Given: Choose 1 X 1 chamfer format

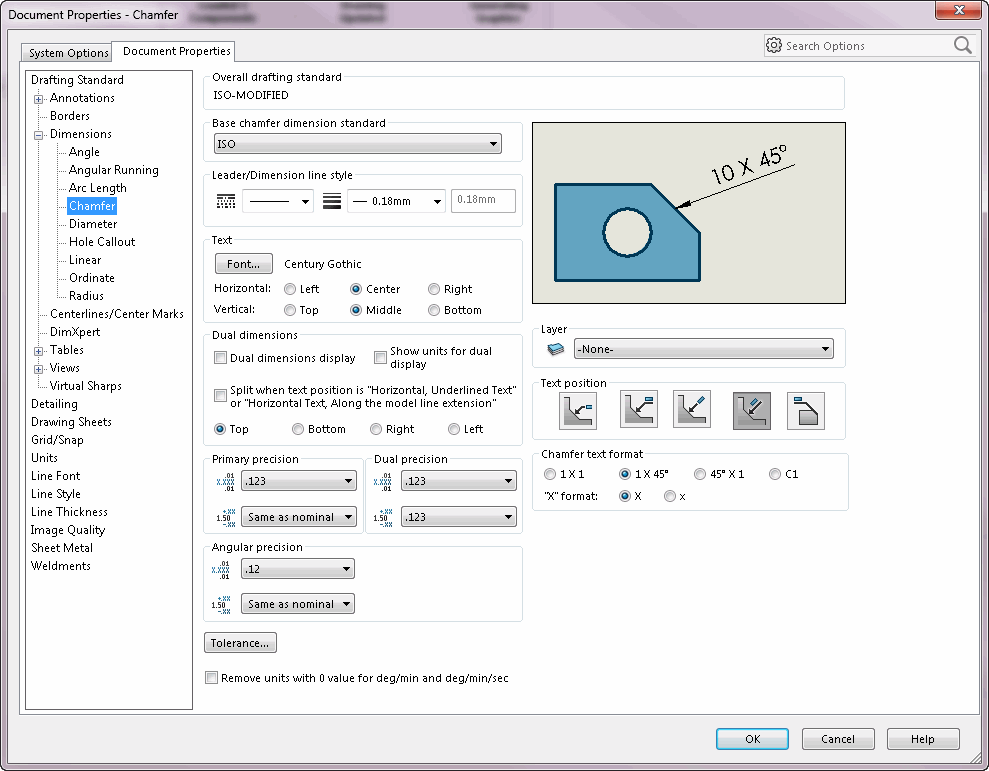Looking at the screenshot, I should (549, 474).
